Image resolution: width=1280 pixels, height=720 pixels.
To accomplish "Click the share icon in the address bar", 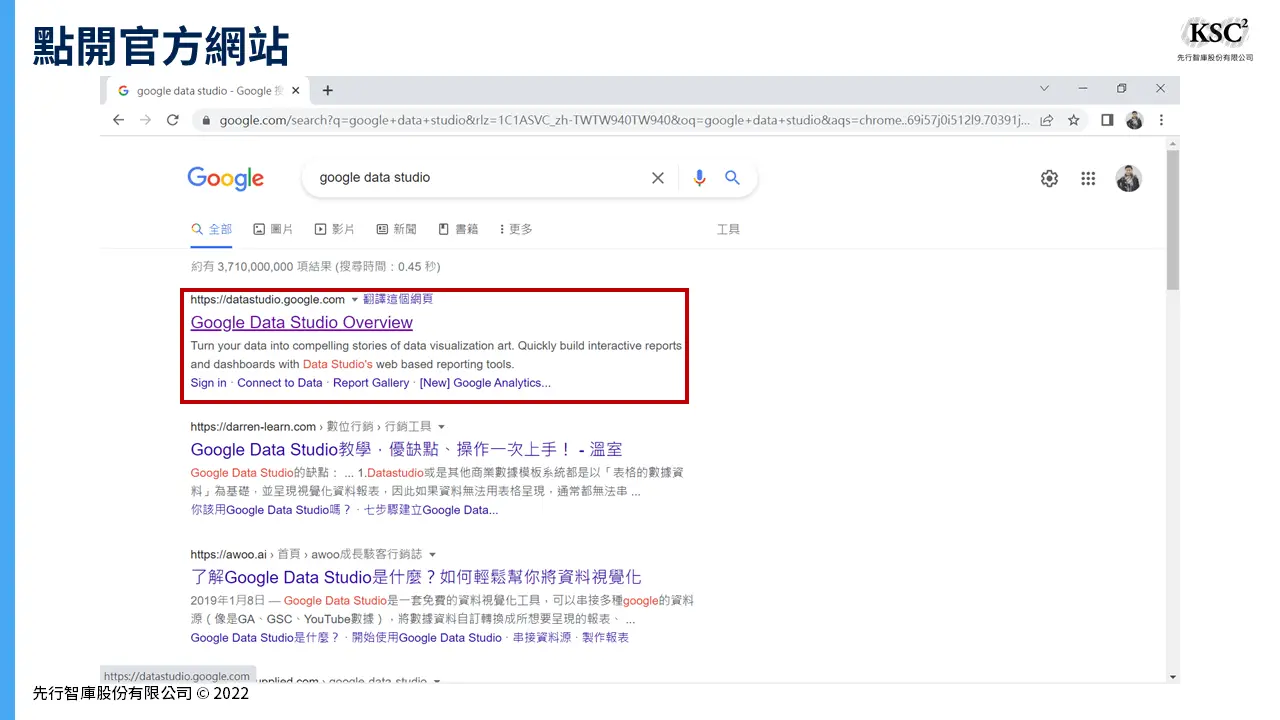I will (1046, 120).
